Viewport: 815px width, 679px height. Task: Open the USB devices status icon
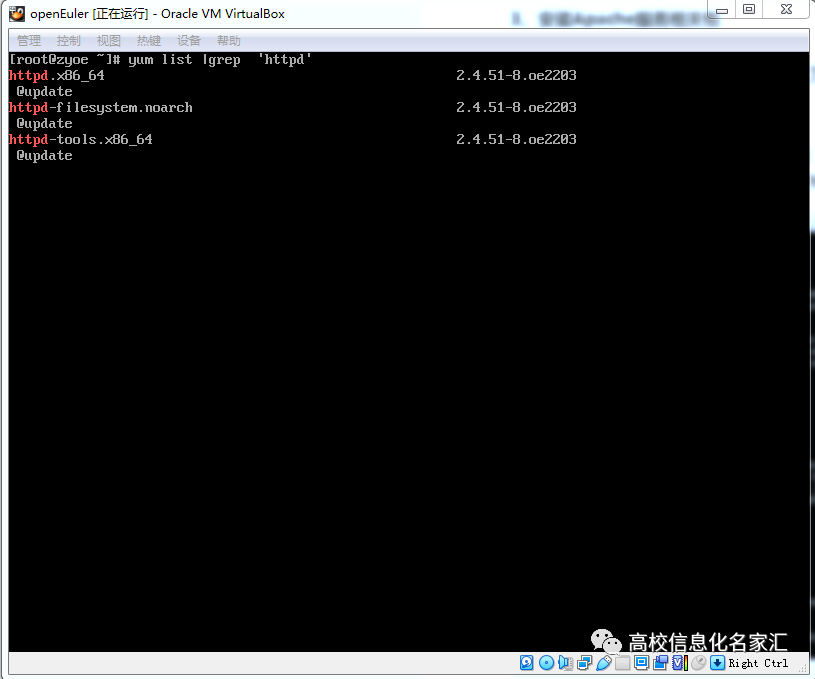click(603, 663)
